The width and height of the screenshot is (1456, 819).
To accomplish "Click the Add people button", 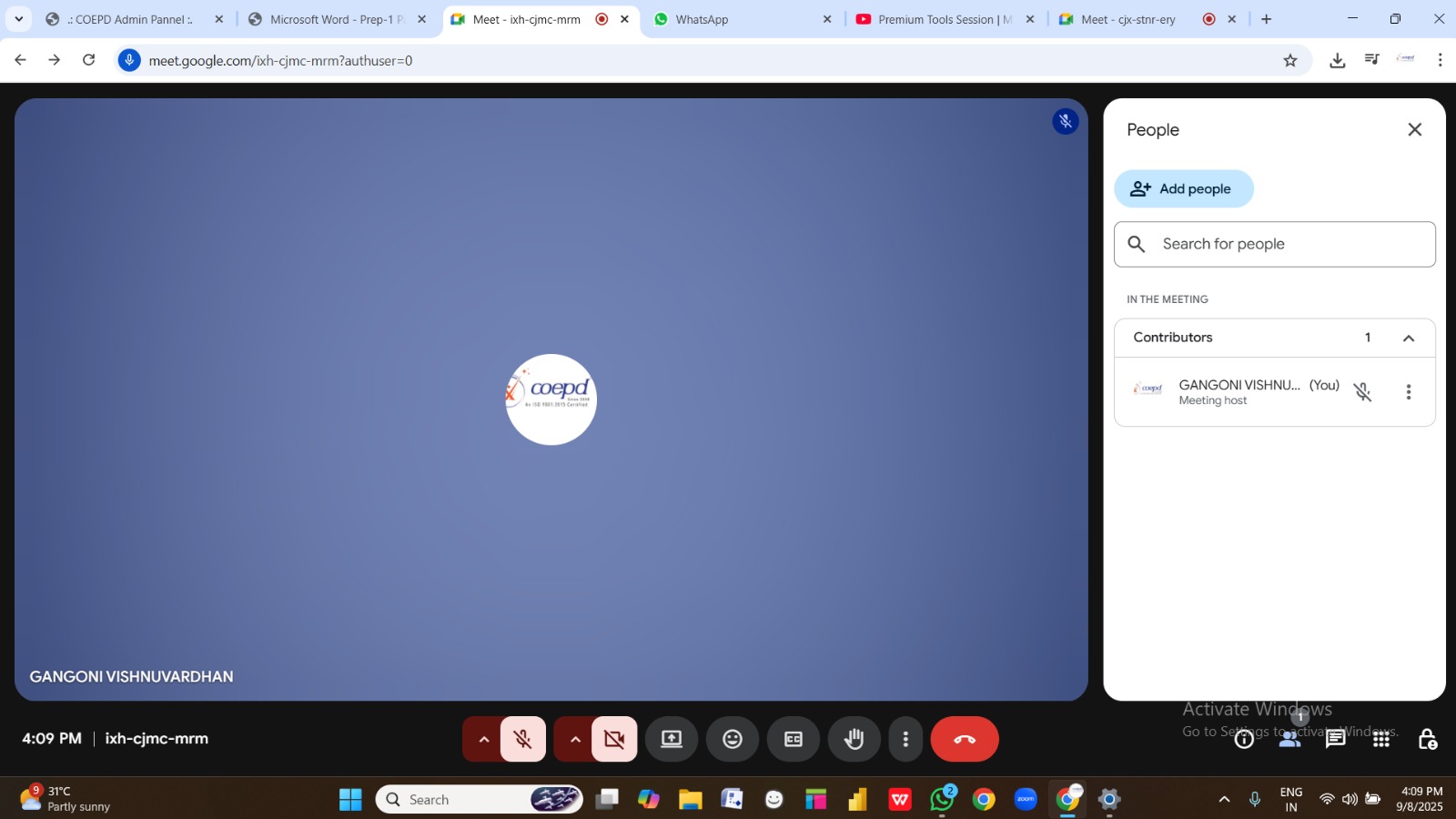I will (1183, 188).
